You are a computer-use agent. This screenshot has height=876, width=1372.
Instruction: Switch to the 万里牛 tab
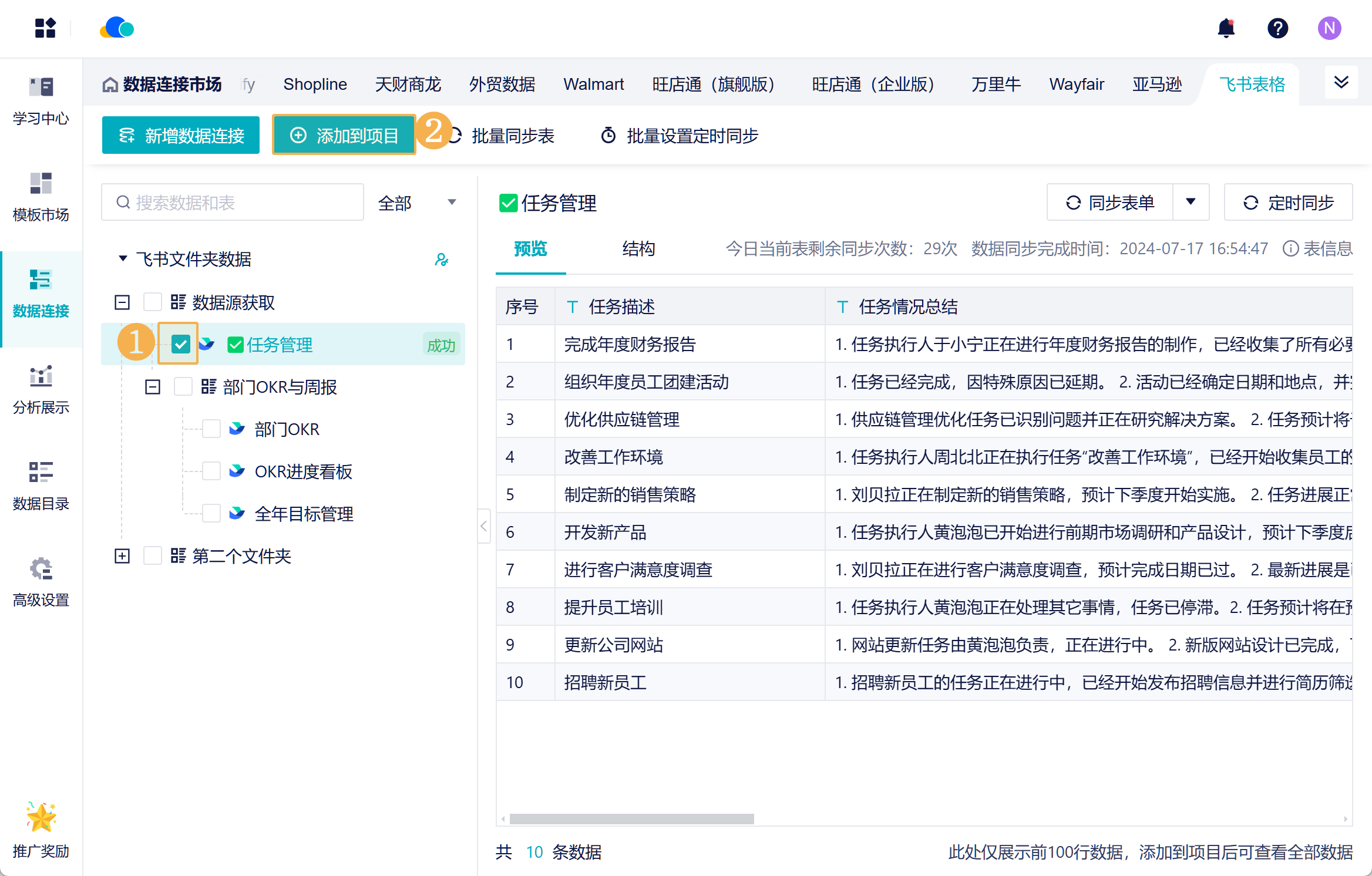point(996,85)
